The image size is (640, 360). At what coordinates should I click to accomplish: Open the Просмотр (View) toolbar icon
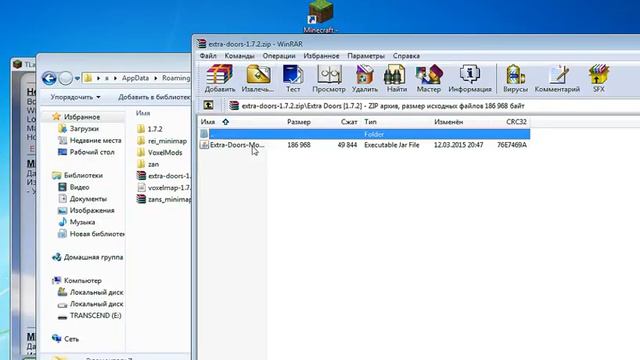coord(329,78)
